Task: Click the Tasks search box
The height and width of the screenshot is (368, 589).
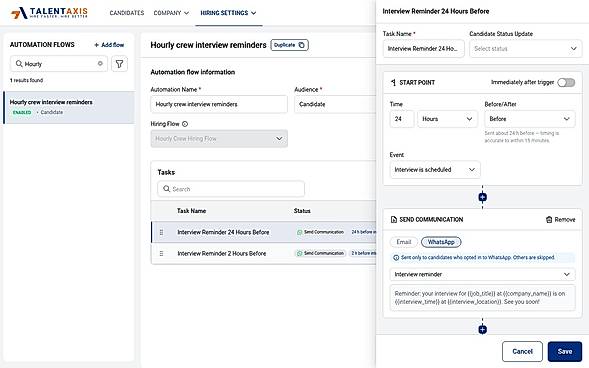Action: coord(231,189)
